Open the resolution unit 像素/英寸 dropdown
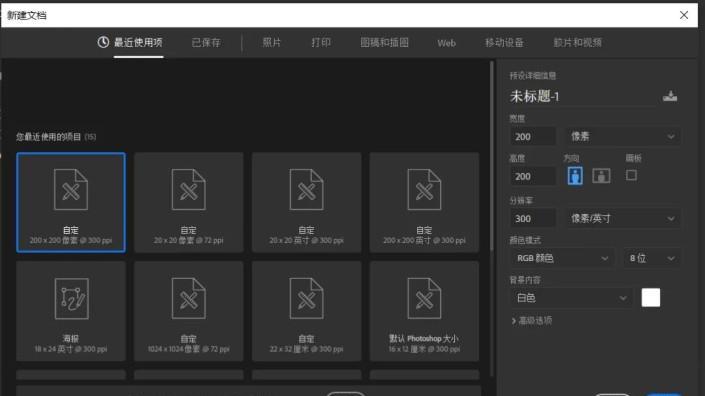Viewport: 705px width, 396px height. coord(622,218)
